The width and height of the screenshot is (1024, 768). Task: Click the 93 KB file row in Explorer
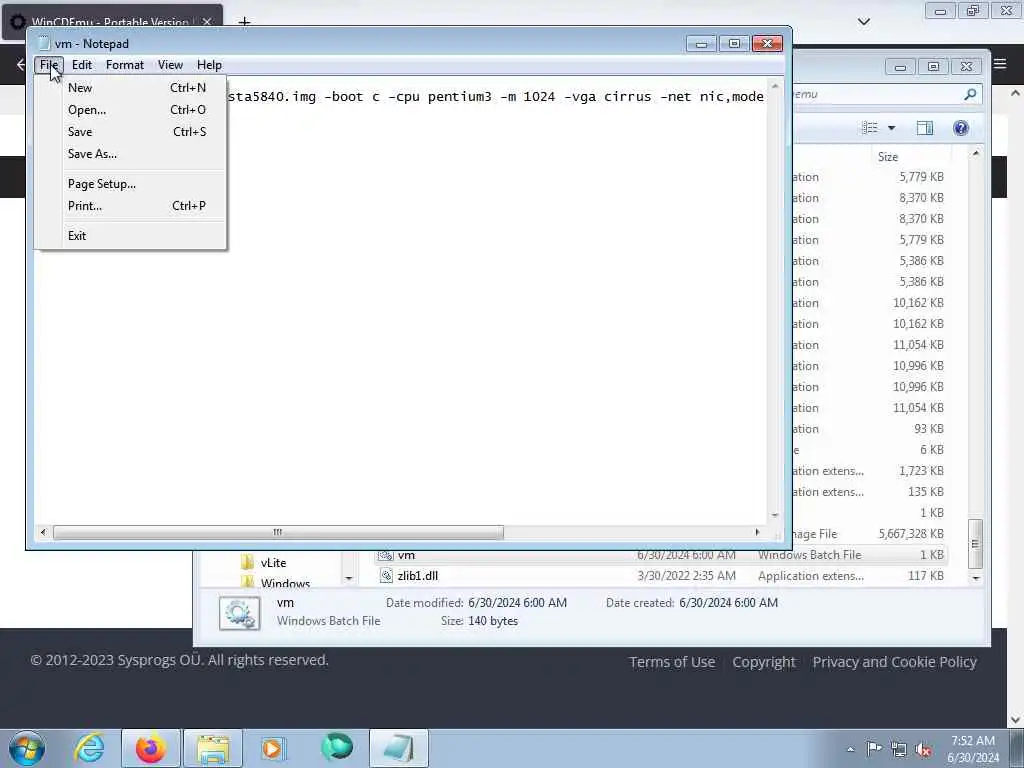tap(869, 429)
